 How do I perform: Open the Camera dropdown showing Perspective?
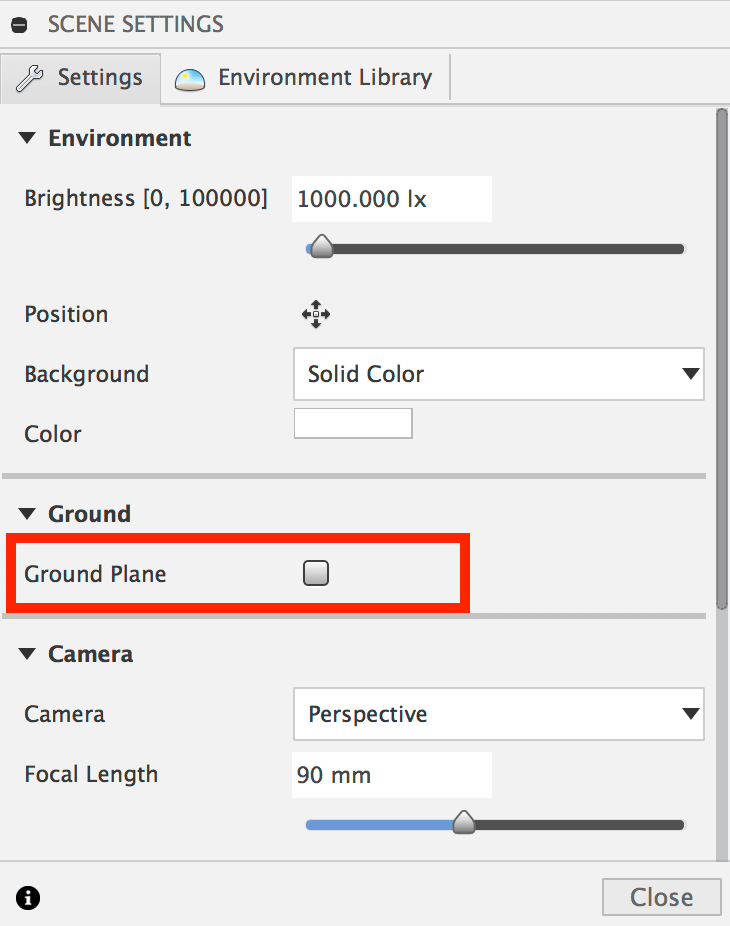(498, 714)
